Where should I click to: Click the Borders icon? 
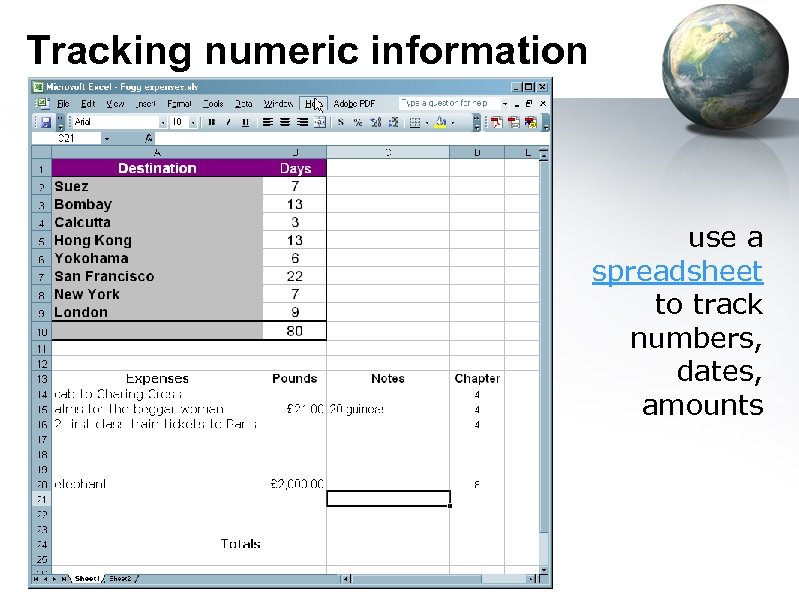[x=415, y=122]
